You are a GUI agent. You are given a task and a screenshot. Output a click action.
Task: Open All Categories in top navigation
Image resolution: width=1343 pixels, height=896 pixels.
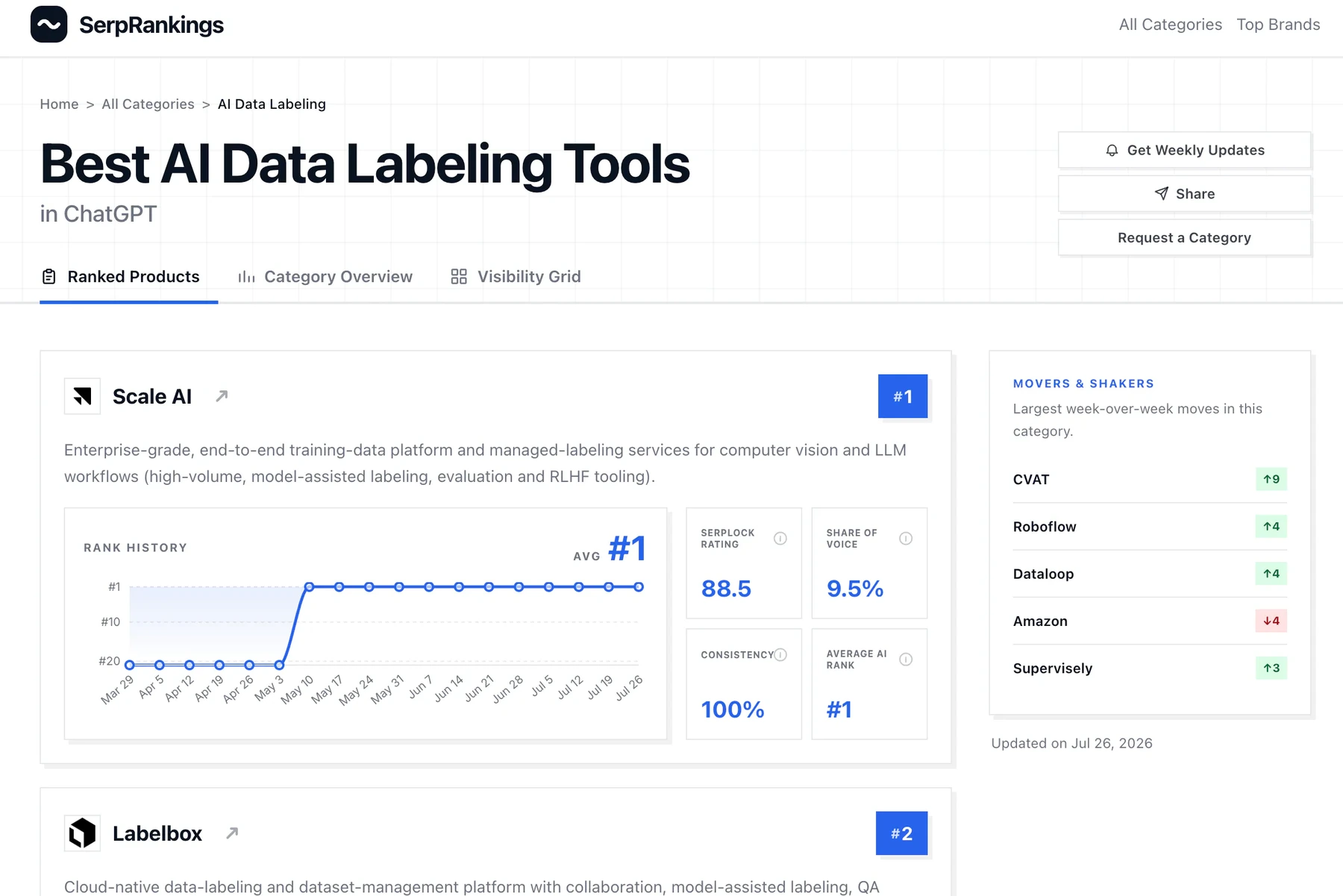[1170, 25]
